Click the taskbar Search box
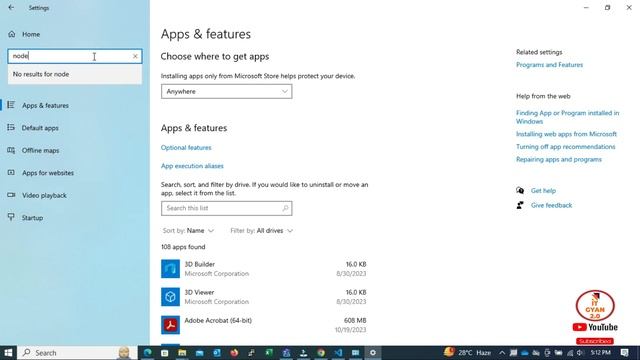Screen dimensions: 640x360 point(78,353)
